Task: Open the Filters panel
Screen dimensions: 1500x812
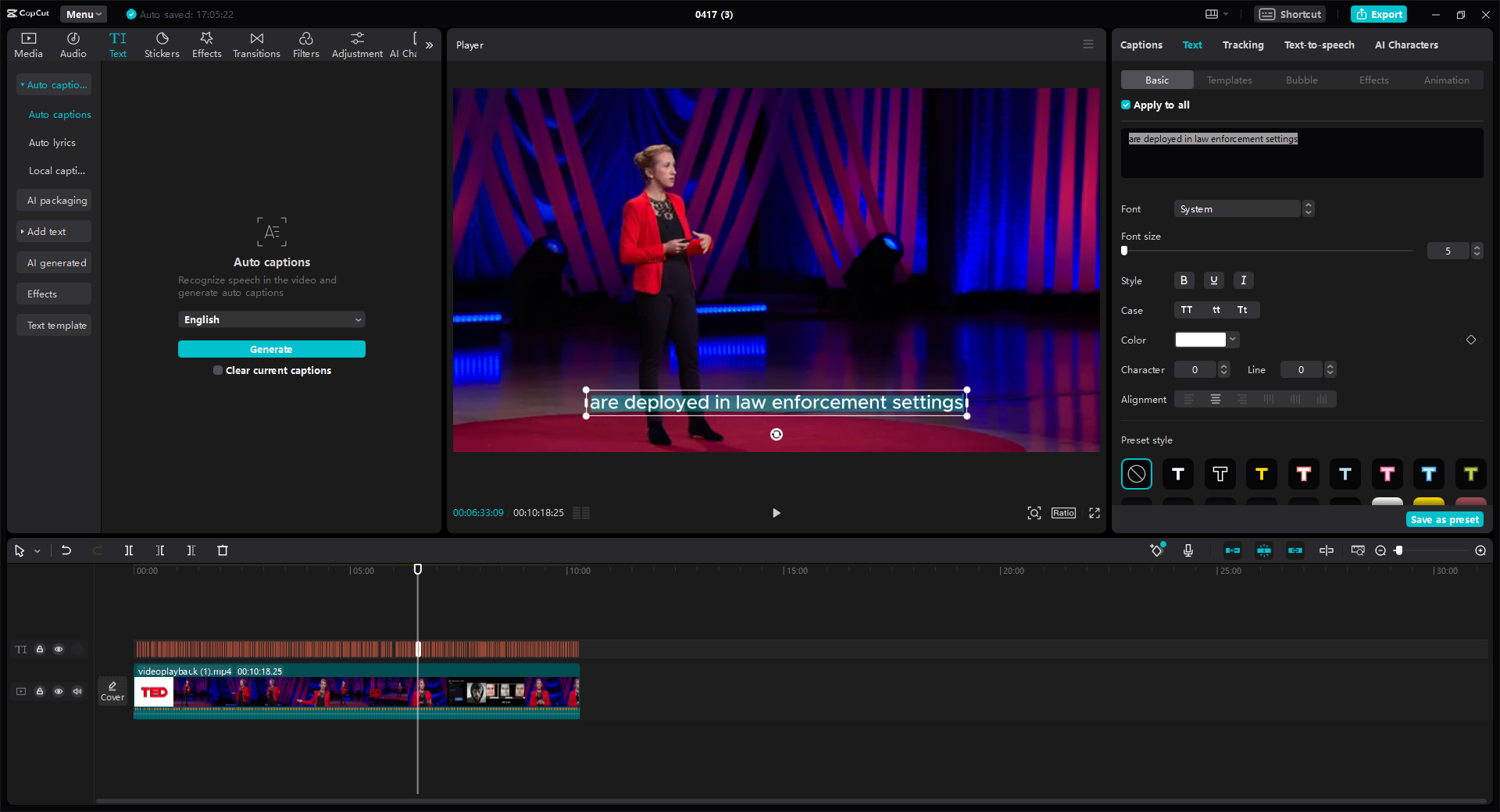Action: pyautogui.click(x=305, y=44)
